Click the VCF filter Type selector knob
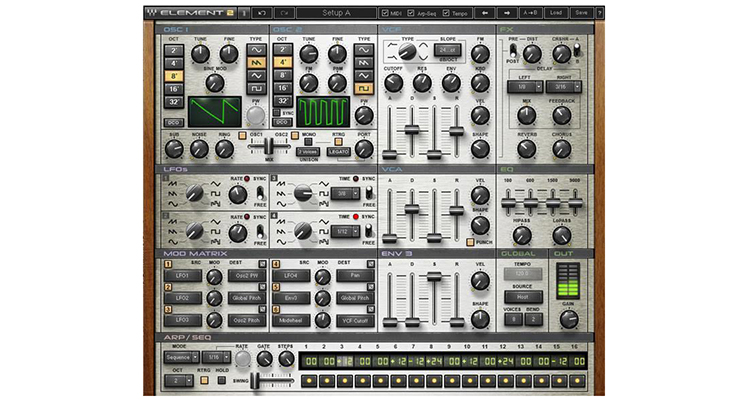Image resolution: width=750 pixels, height=400 pixels. click(407, 51)
